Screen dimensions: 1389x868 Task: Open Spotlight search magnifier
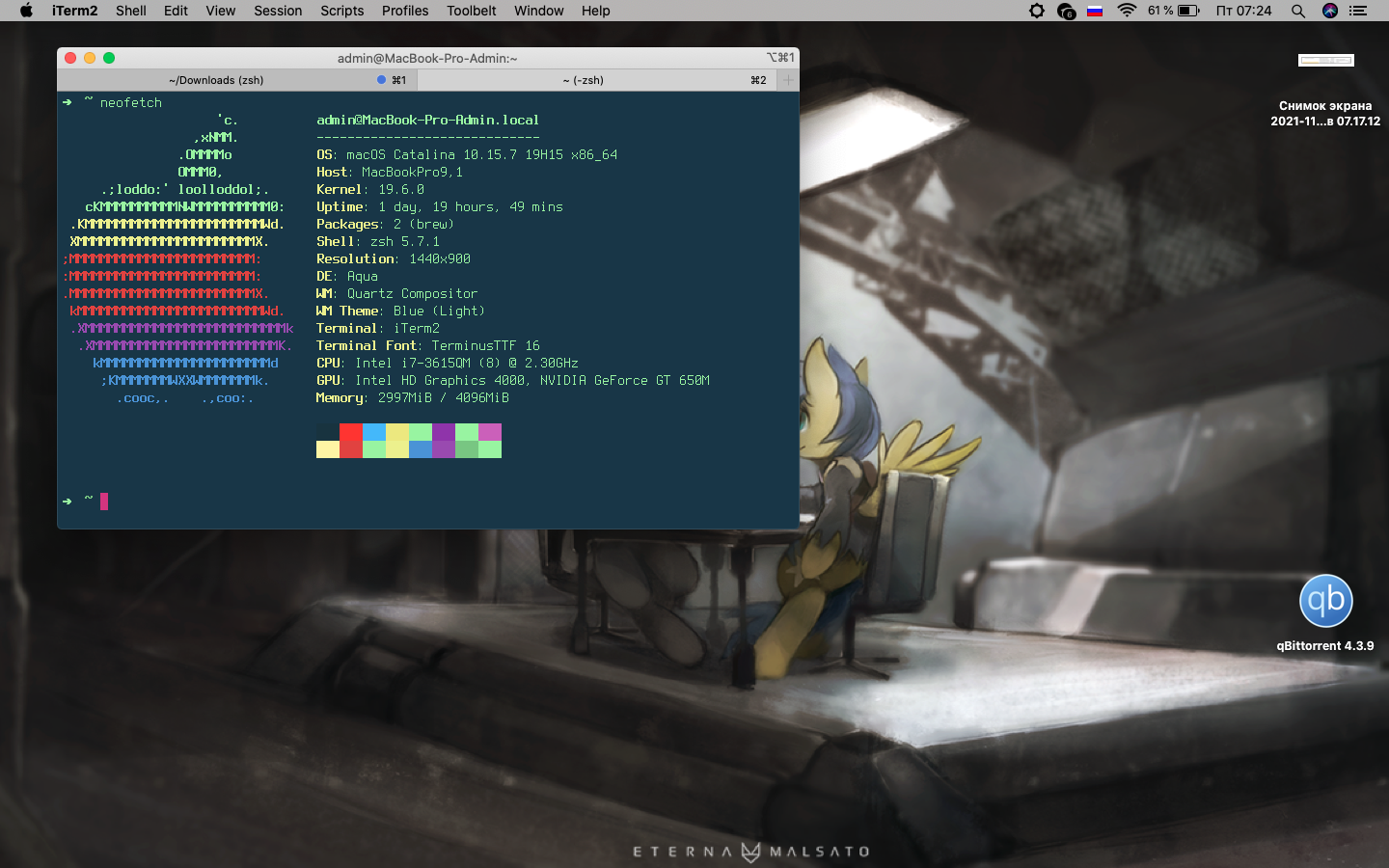[1298, 11]
